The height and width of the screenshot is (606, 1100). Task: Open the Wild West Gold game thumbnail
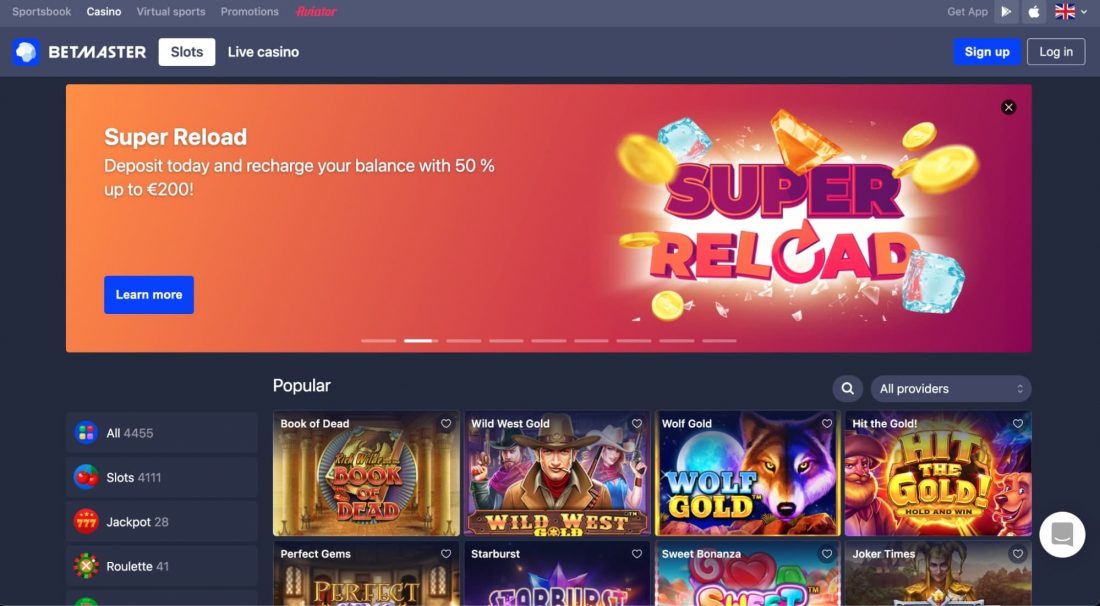(557, 473)
